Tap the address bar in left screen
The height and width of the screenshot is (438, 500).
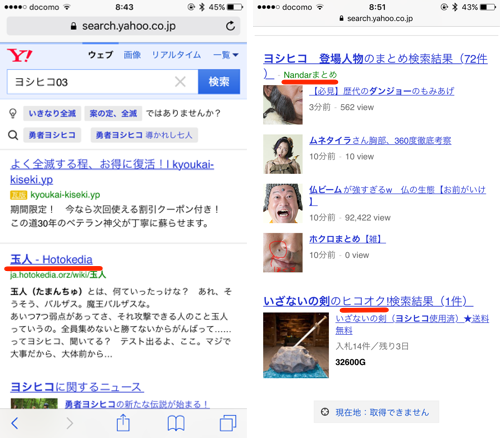123,26
